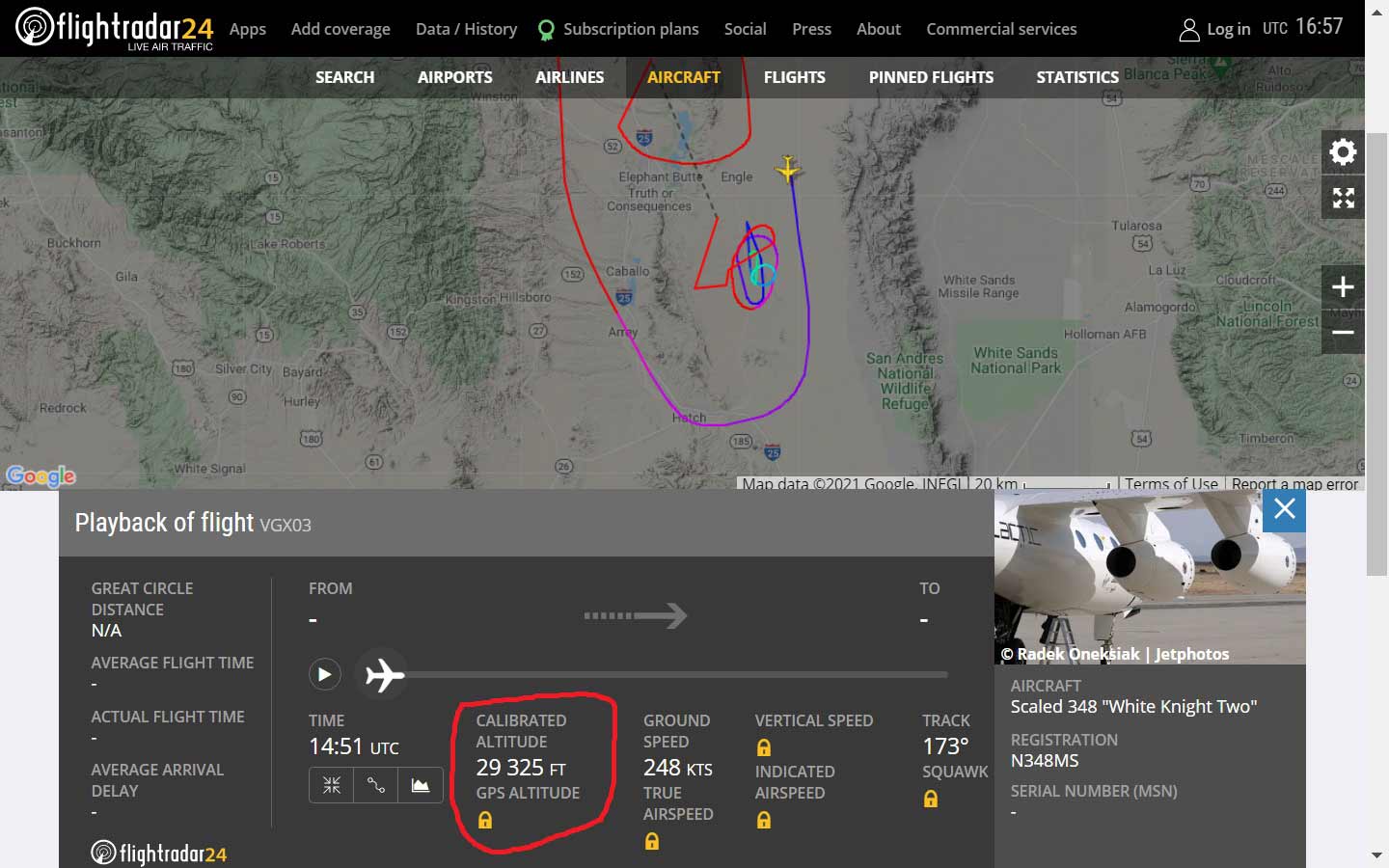This screenshot has height=868, width=1389.
Task: Click the vertical speed lock icon
Action: [x=764, y=747]
